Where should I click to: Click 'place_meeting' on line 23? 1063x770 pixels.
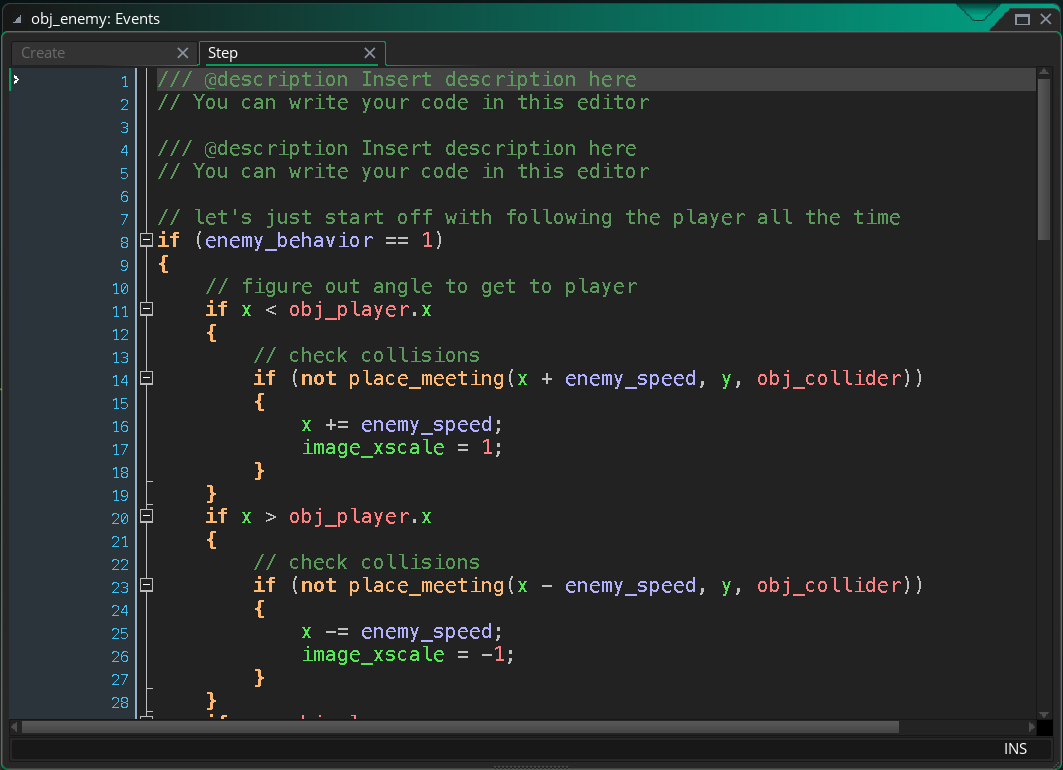[x=426, y=586]
